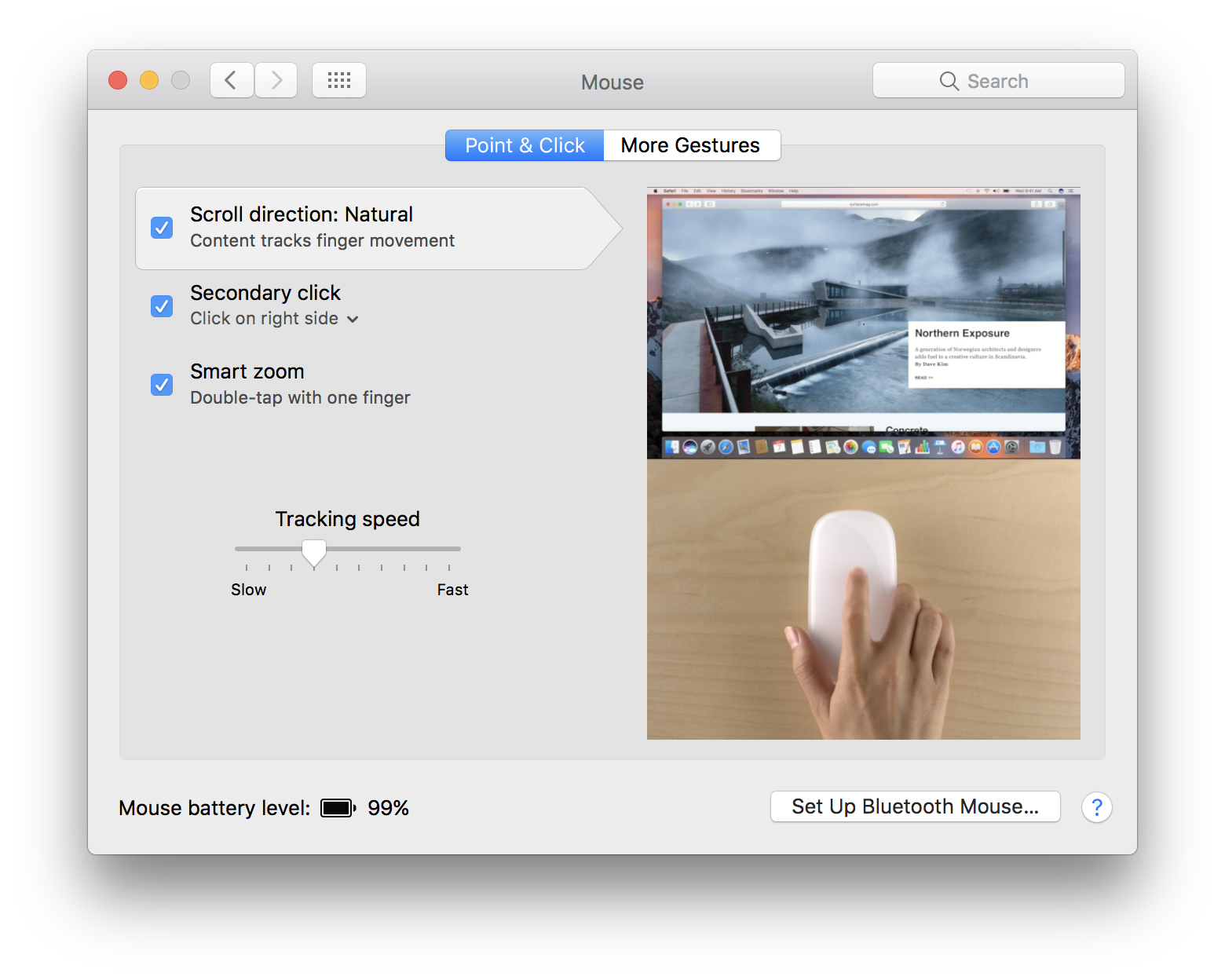Click the magnifier icon in the search field
This screenshot has height=980, width=1225.
coord(949,81)
